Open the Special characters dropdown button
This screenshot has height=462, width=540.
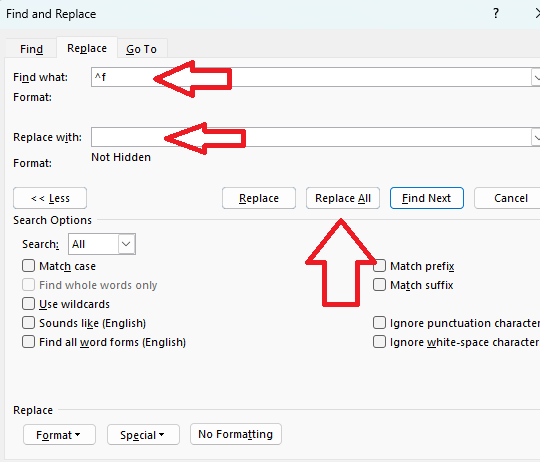(x=143, y=435)
